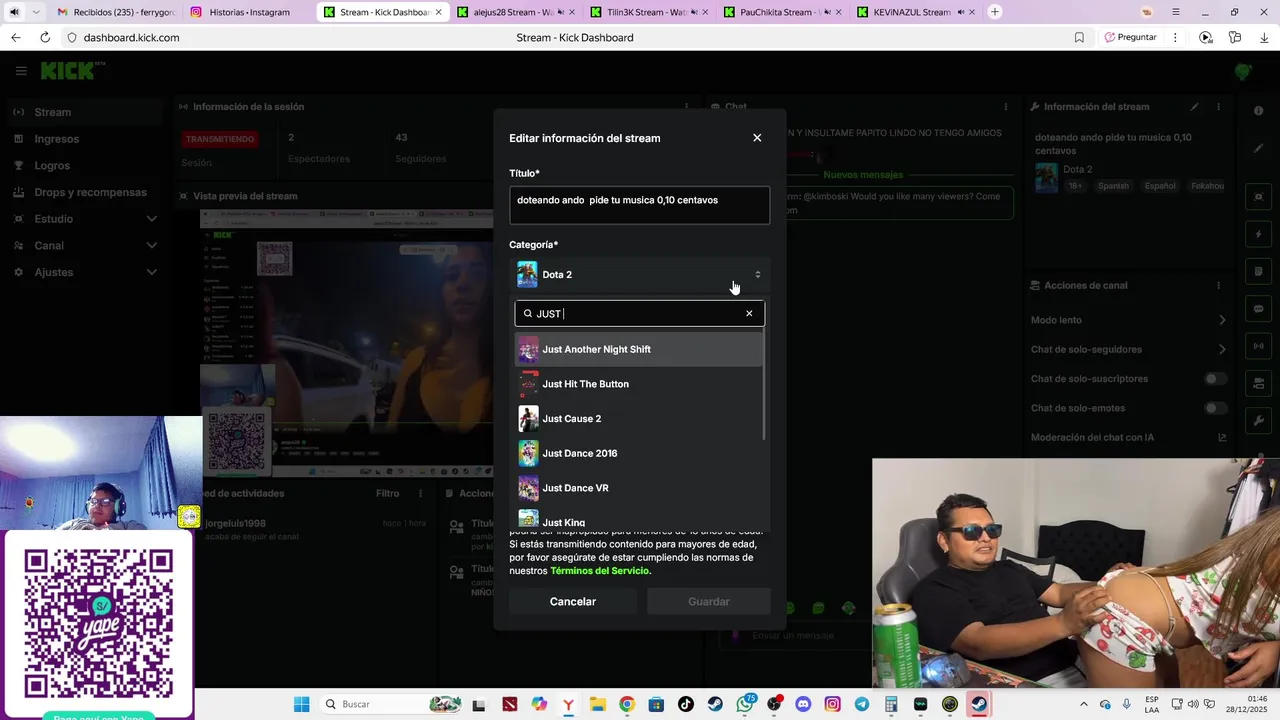Click pencil icon in Información del stream header
This screenshot has width=1280, height=720.
pos(1194,107)
